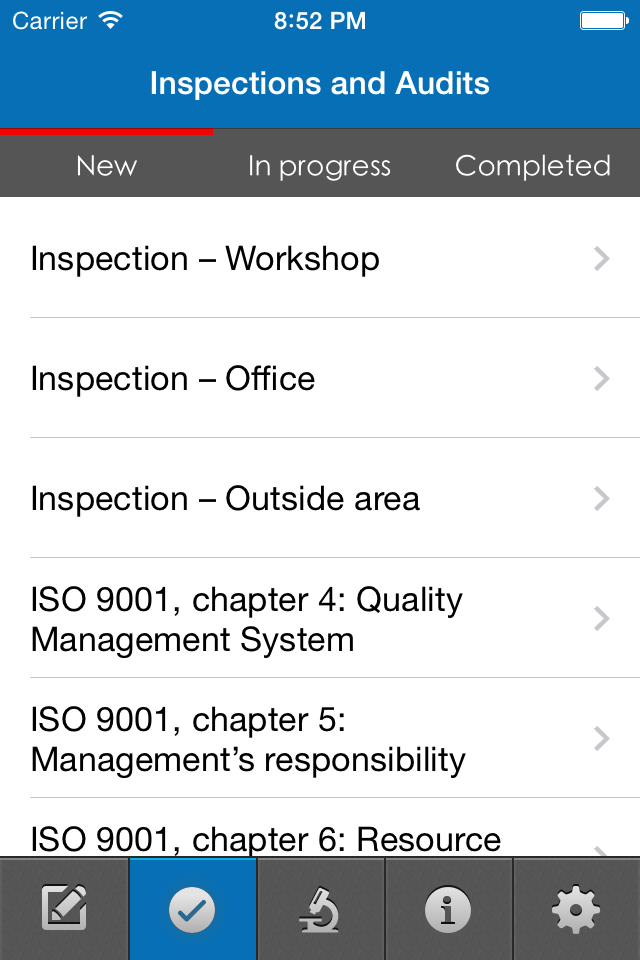
Task: Tap the Wi-Fi status icon
Action: click(x=111, y=20)
